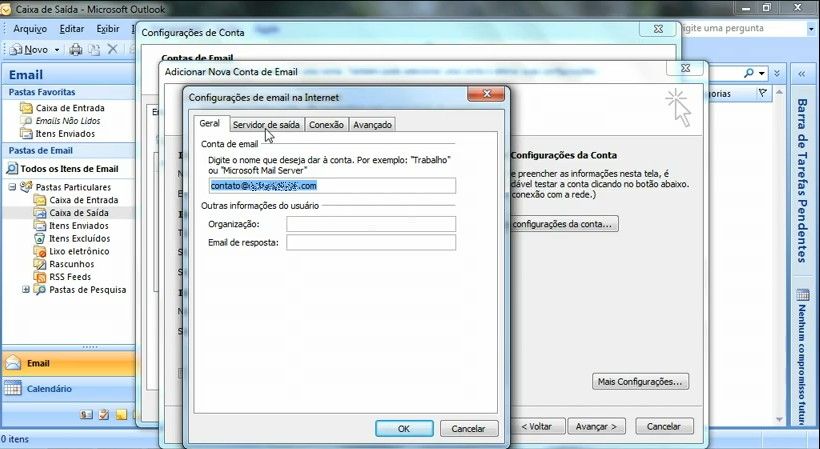Screen dimensions: 820x449
Task: Switch to the Servidor de saída tab
Action: (x=265, y=125)
